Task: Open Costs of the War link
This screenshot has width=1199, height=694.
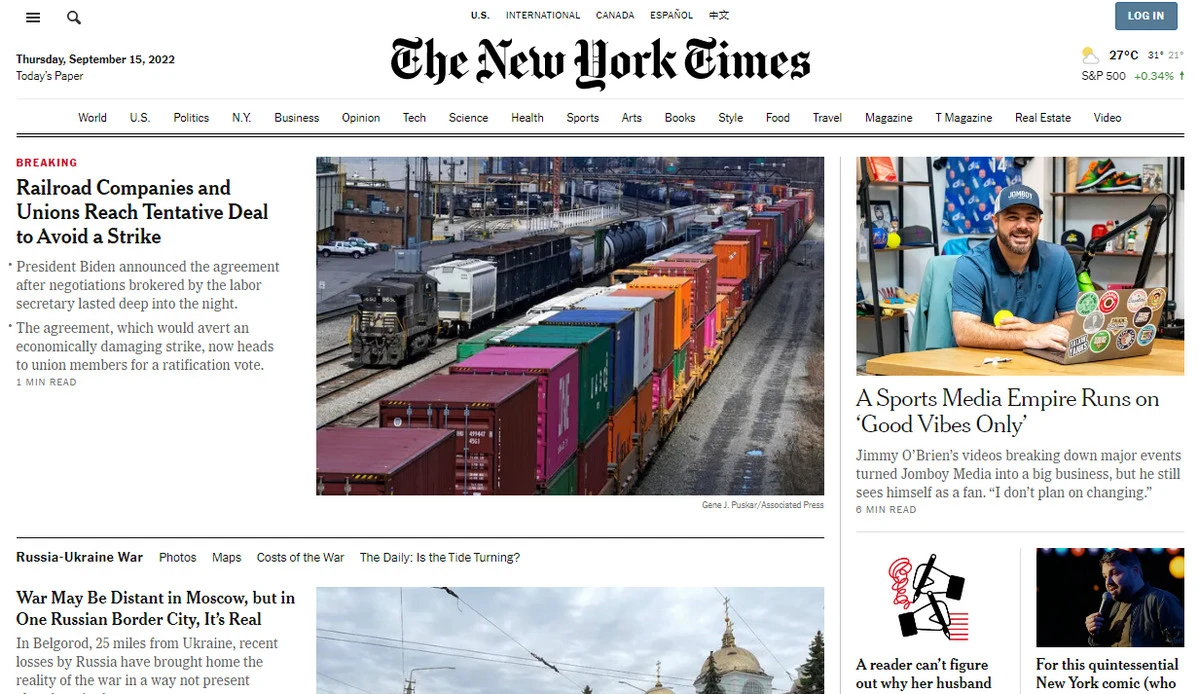Action: (301, 557)
